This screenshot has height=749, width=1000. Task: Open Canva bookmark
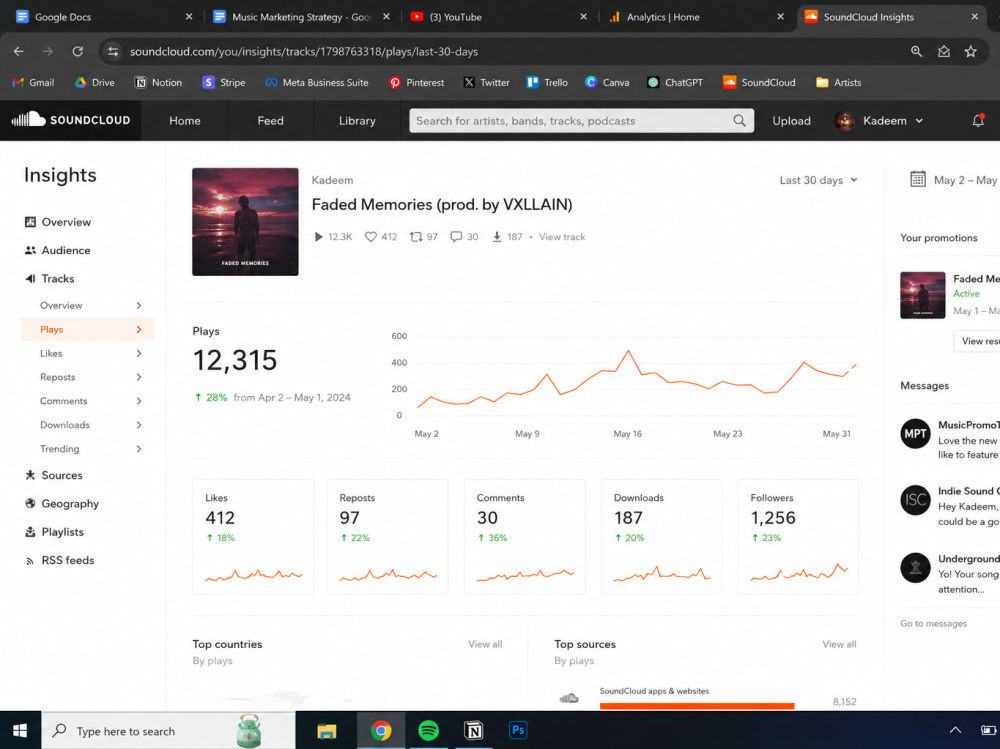coord(607,82)
